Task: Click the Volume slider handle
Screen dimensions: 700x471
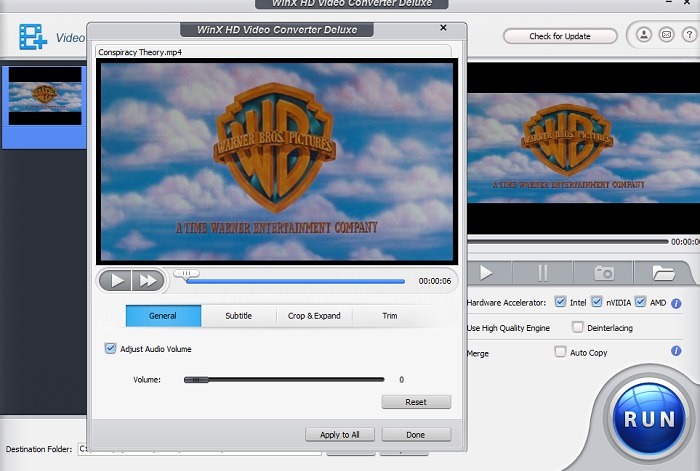Action: pos(196,380)
